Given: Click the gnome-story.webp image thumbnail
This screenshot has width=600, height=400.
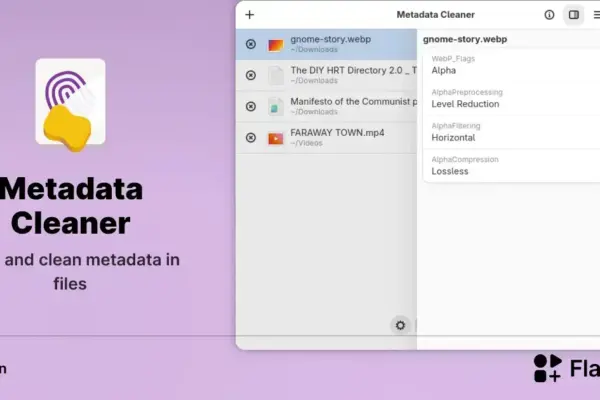Looking at the screenshot, I should point(276,45).
